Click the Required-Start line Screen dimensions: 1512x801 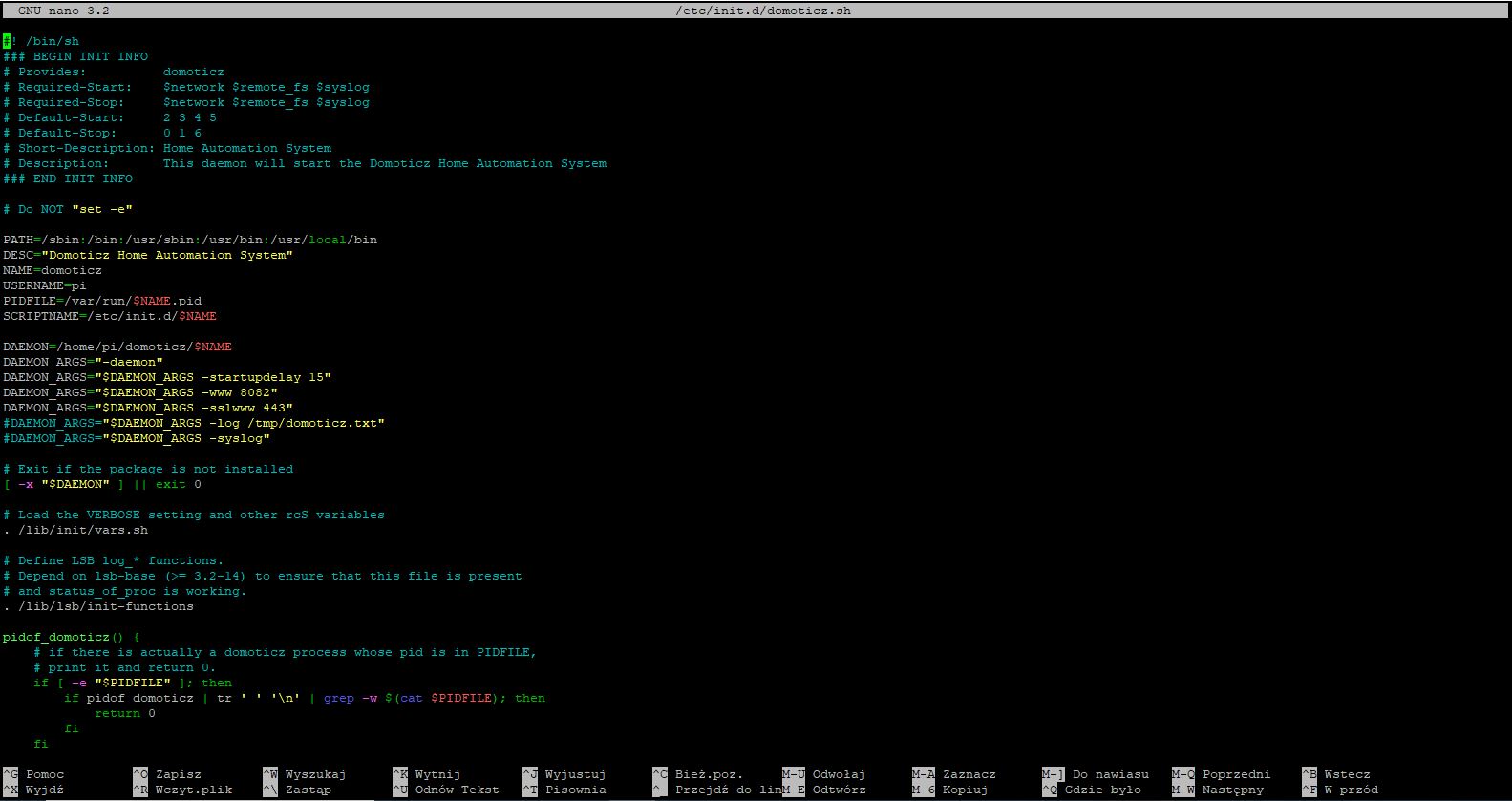(186, 87)
